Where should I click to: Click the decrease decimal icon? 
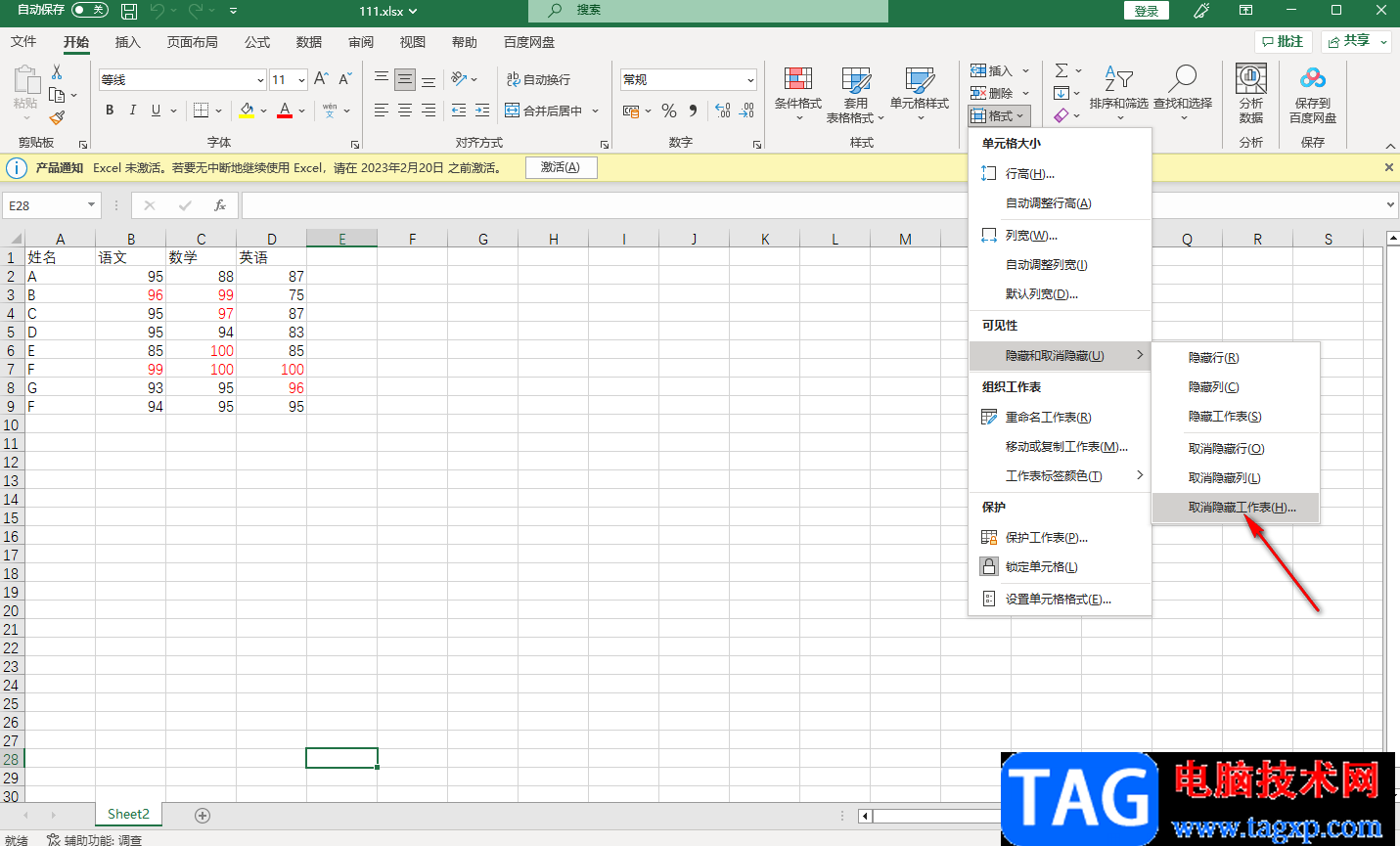(746, 111)
